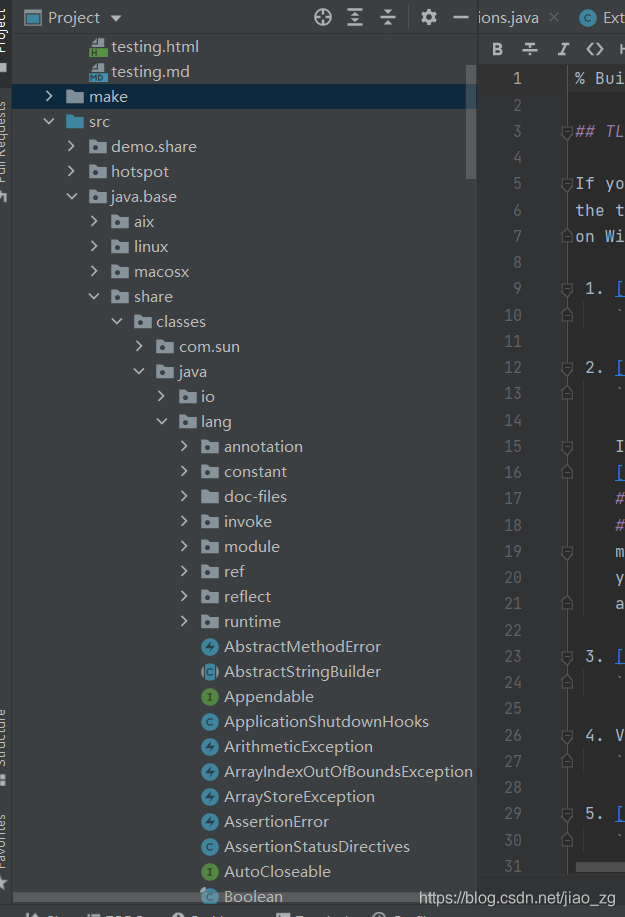
Task: Toggle fold marker at editor line 9
Action: click(x=567, y=289)
